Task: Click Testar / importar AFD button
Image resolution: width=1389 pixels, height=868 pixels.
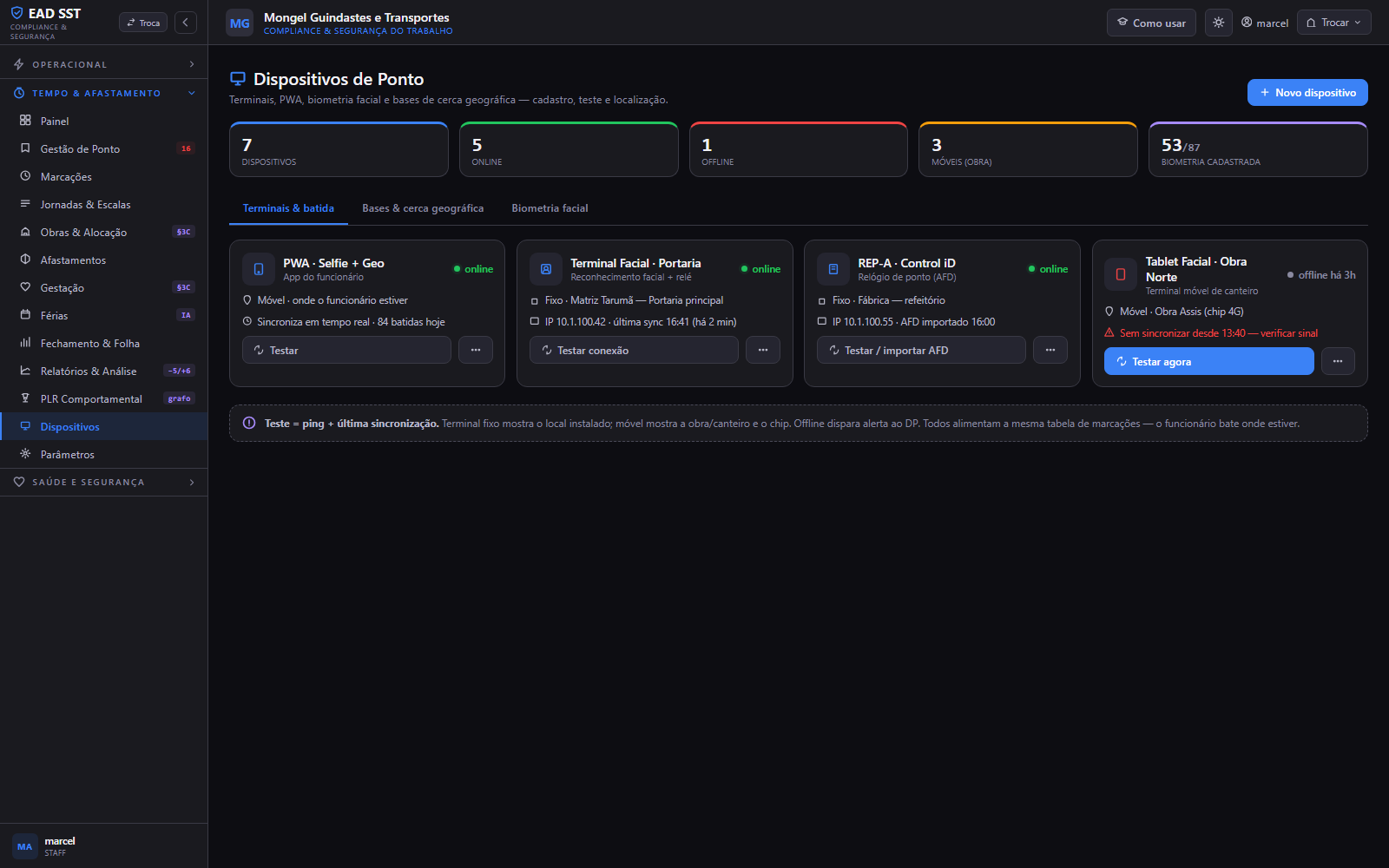Action: pyautogui.click(x=921, y=350)
